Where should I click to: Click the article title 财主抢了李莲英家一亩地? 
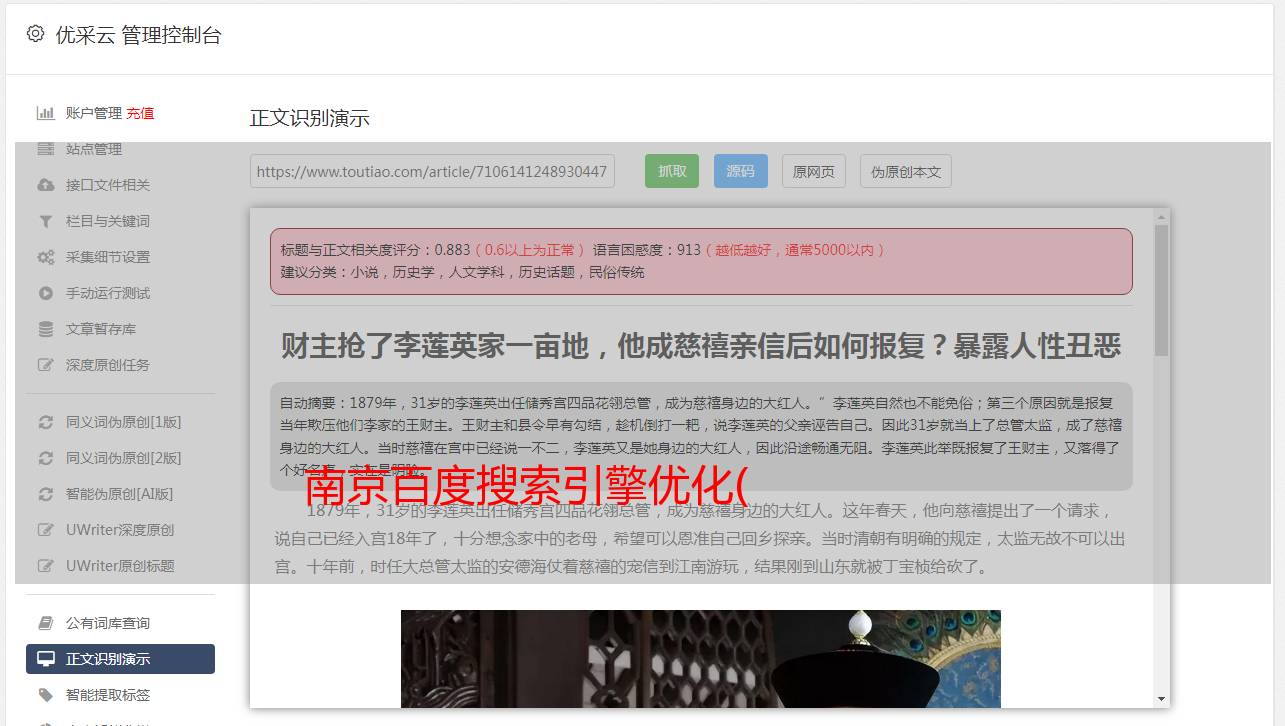pos(701,346)
